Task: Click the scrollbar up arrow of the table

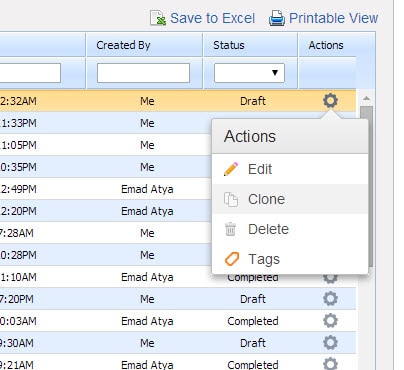Action: [x=366, y=98]
